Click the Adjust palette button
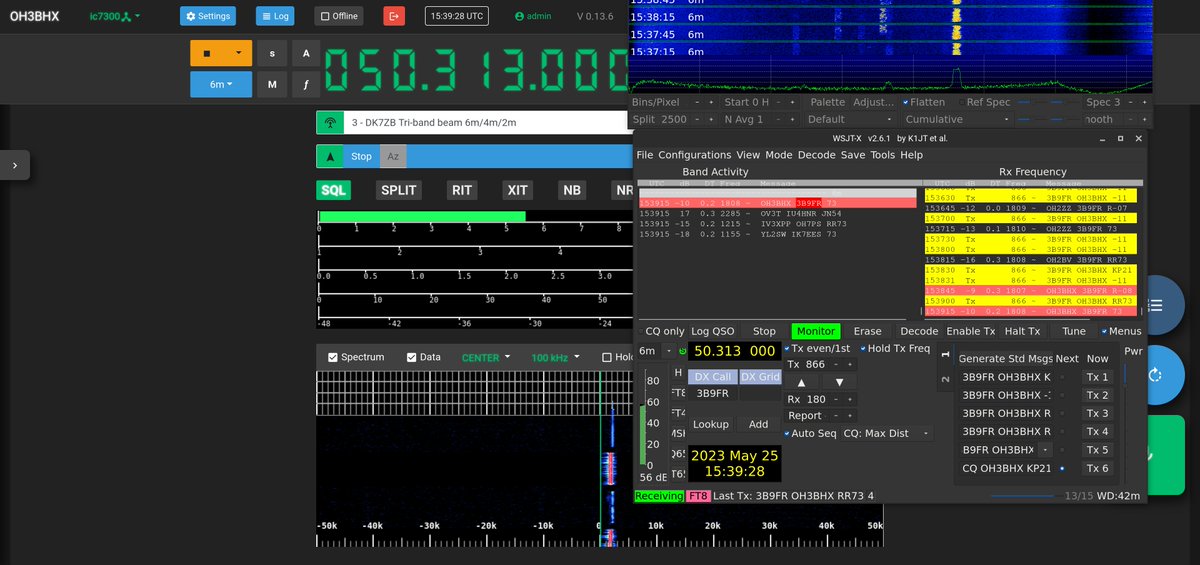 pos(873,102)
